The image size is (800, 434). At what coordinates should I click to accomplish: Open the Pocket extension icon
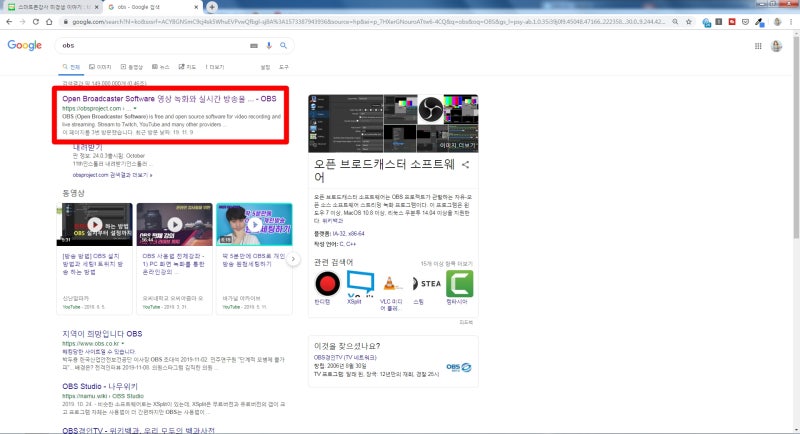pyautogui.click(x=745, y=22)
